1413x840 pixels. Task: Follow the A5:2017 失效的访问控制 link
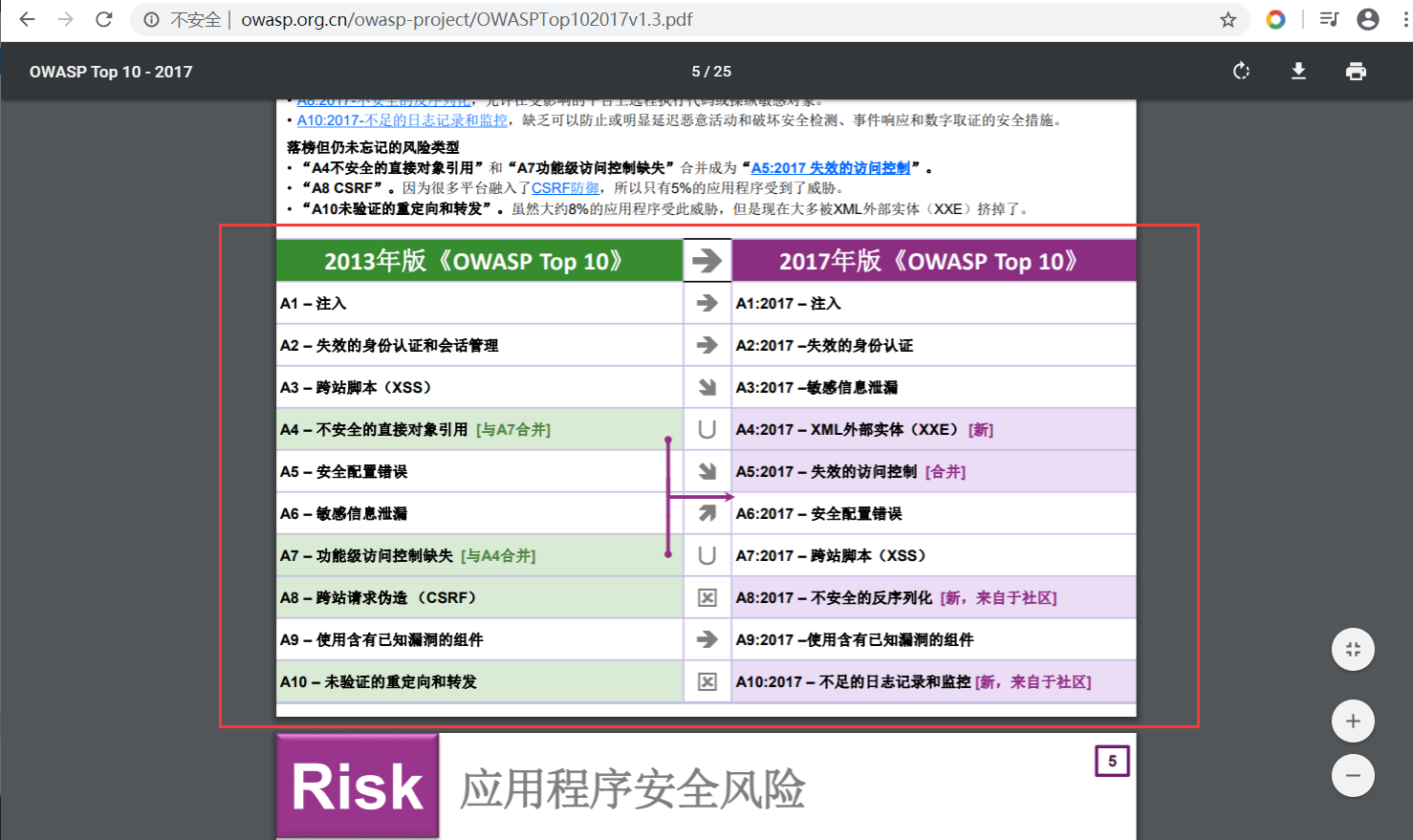click(x=831, y=168)
